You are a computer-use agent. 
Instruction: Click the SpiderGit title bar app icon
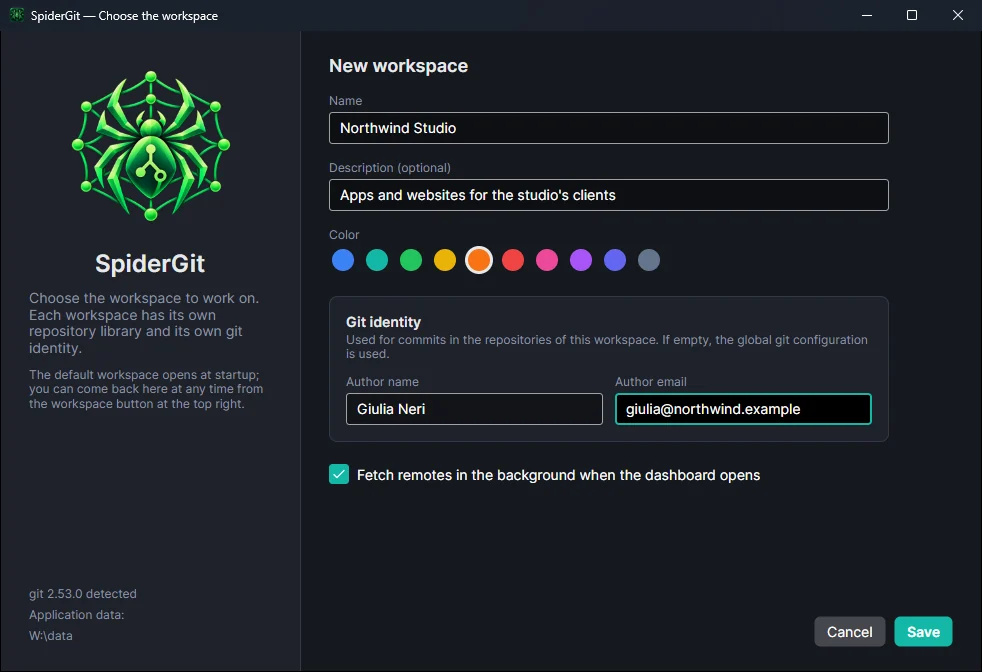17,15
